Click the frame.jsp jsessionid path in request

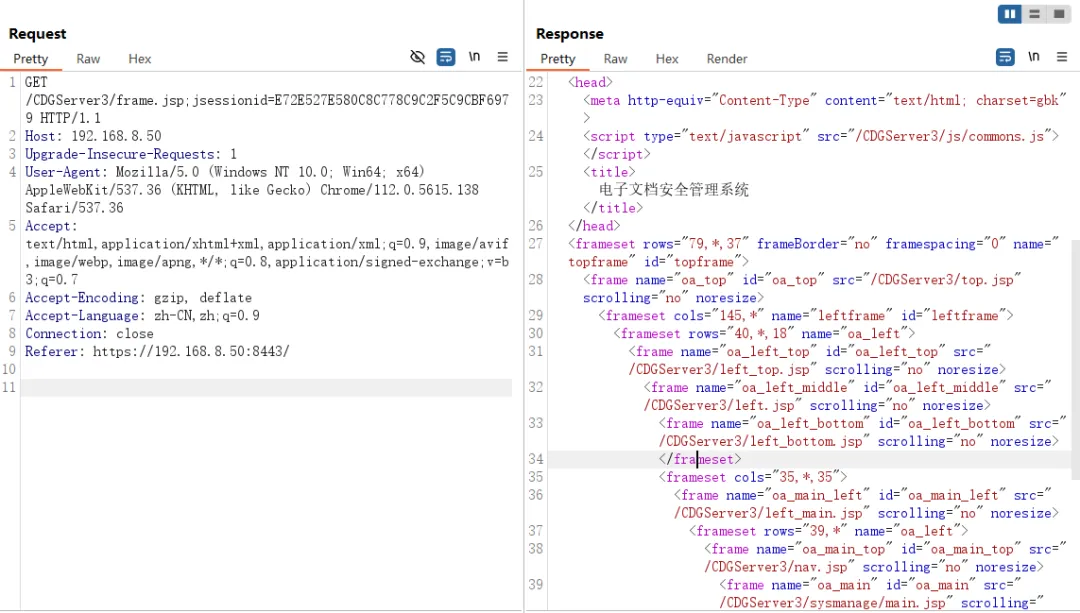point(267,101)
